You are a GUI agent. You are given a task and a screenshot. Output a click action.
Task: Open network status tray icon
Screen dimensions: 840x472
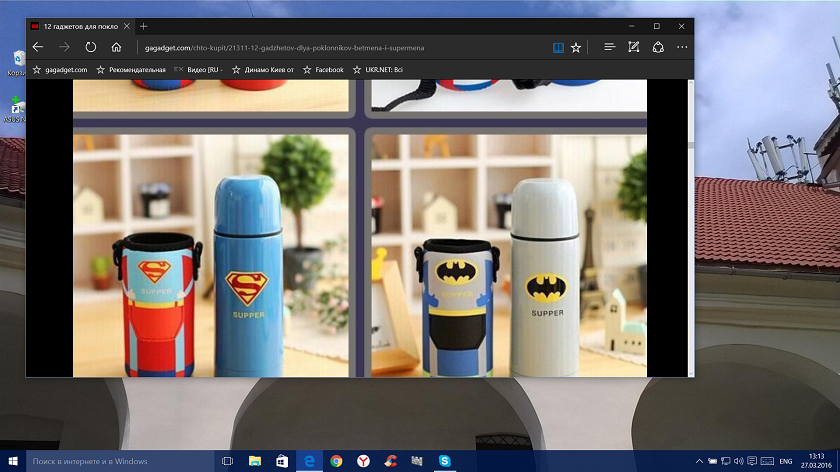click(x=726, y=461)
